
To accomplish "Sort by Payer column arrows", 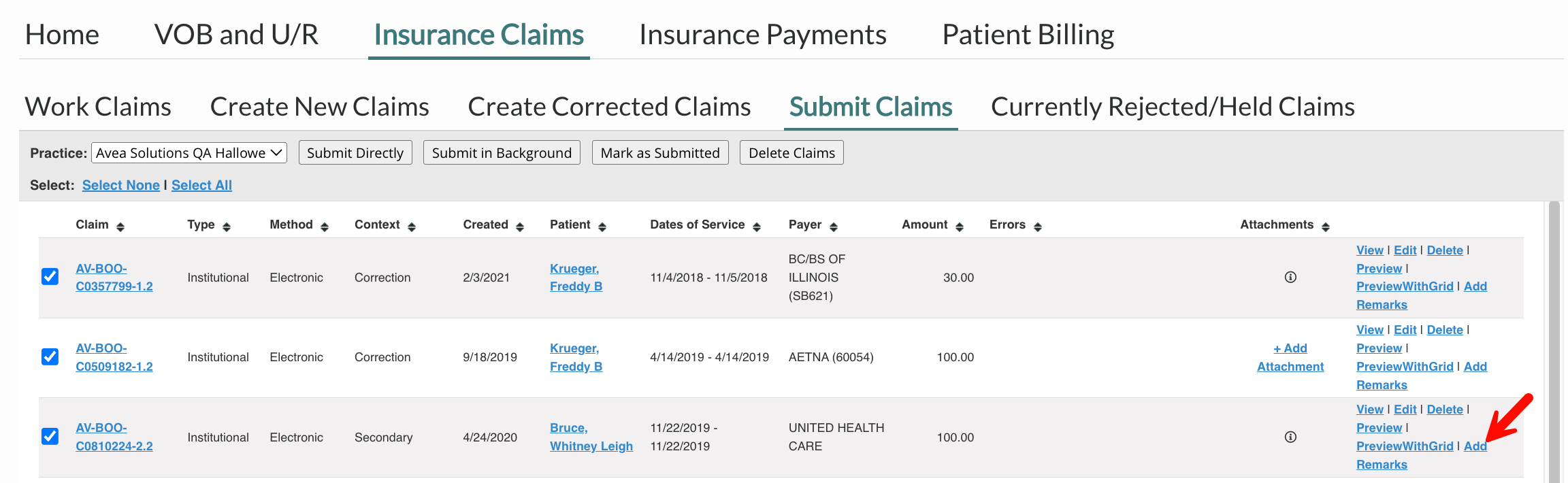I will coord(834,227).
